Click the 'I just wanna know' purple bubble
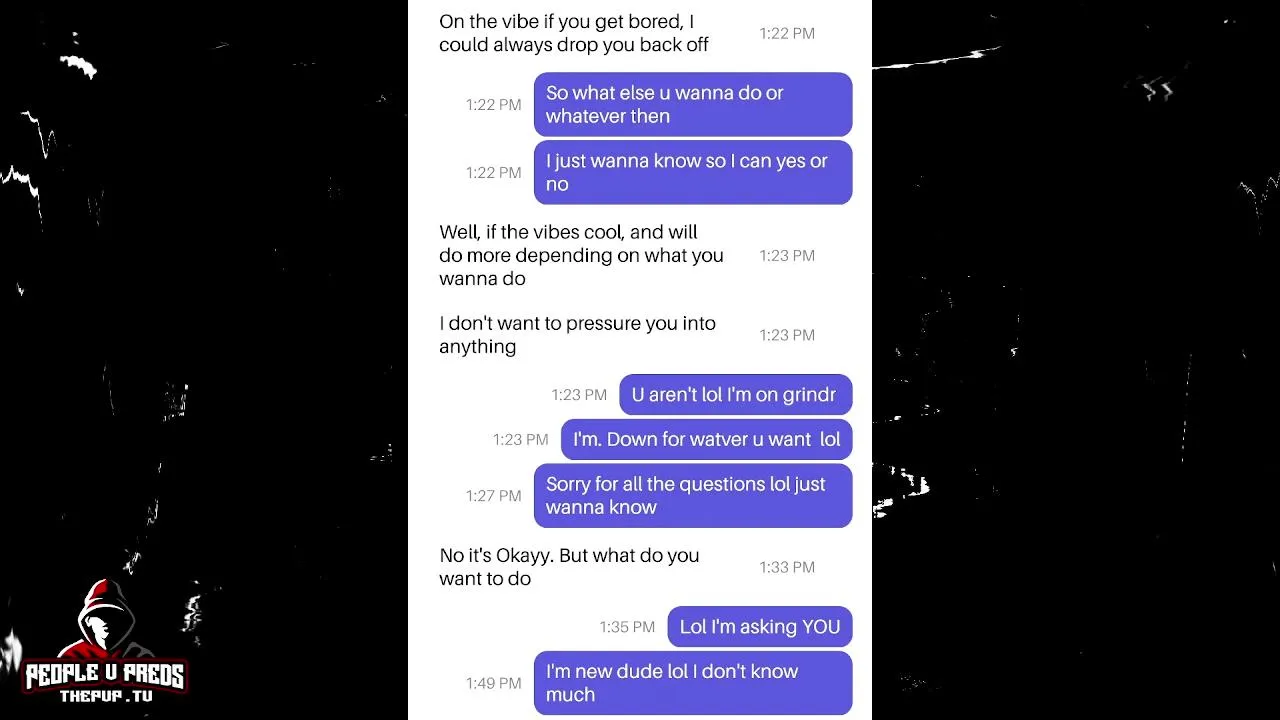Screen dimensions: 1280x720 693,172
